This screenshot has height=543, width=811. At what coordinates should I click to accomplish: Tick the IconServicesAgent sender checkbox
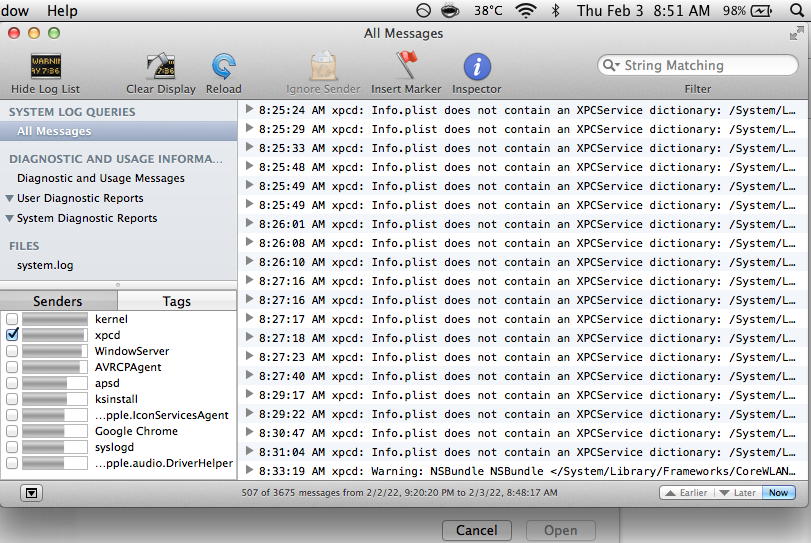coord(12,415)
